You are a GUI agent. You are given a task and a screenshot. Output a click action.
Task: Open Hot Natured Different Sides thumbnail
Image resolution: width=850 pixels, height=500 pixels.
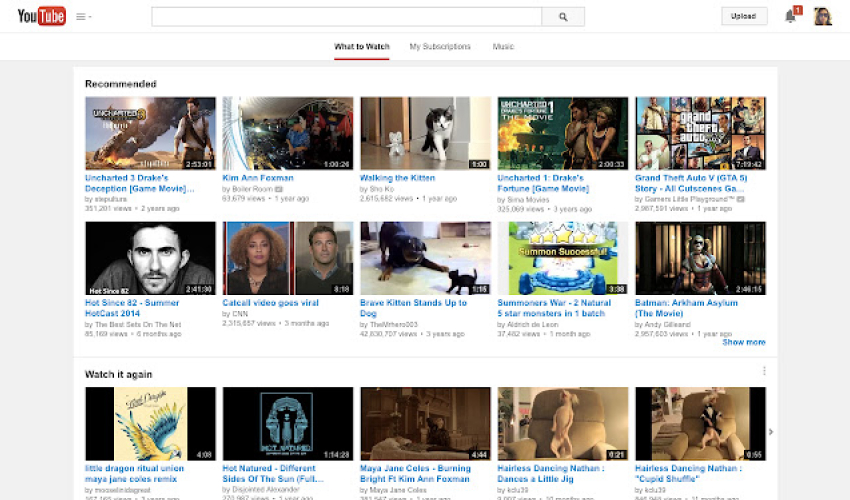(x=288, y=424)
